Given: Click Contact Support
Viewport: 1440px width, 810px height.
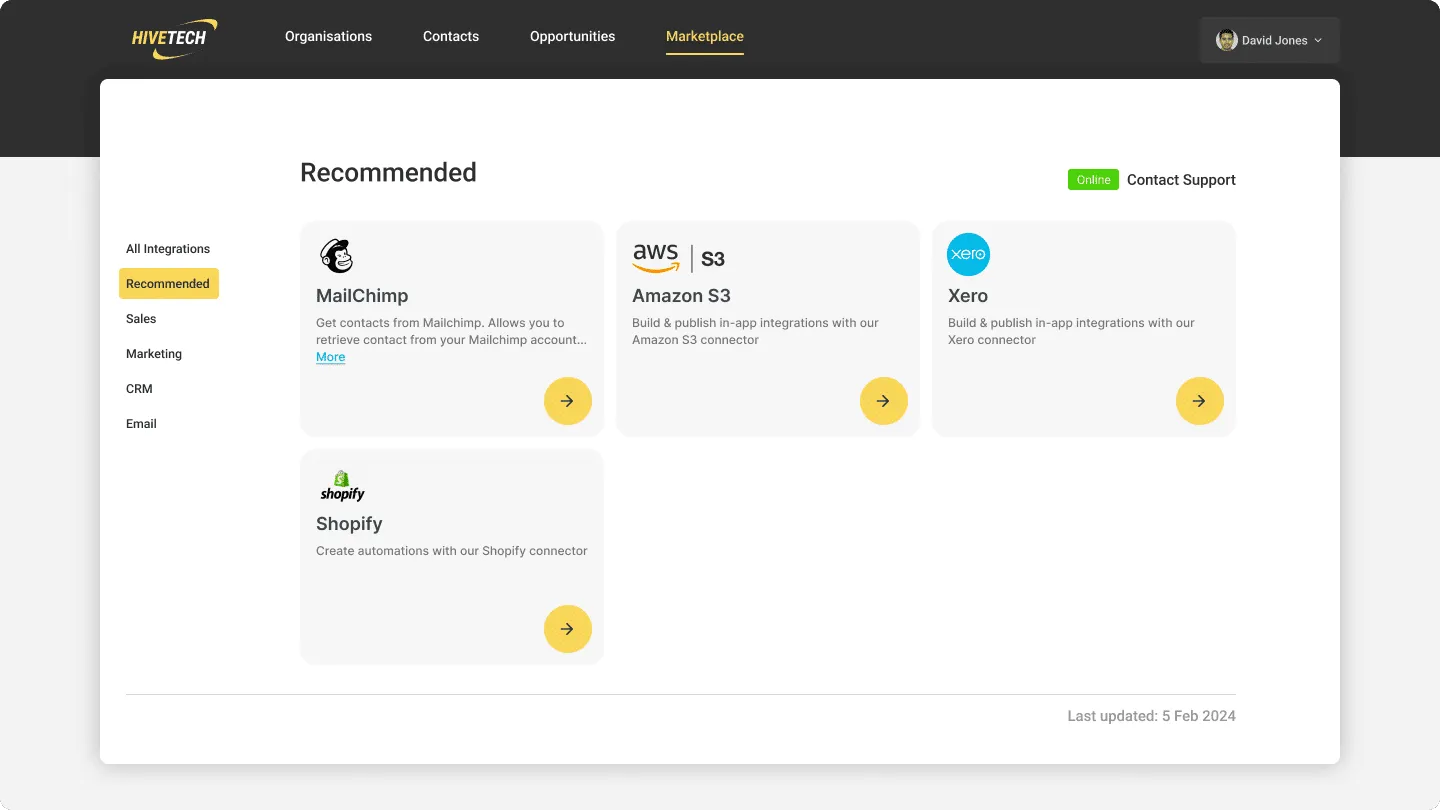Looking at the screenshot, I should (1181, 179).
